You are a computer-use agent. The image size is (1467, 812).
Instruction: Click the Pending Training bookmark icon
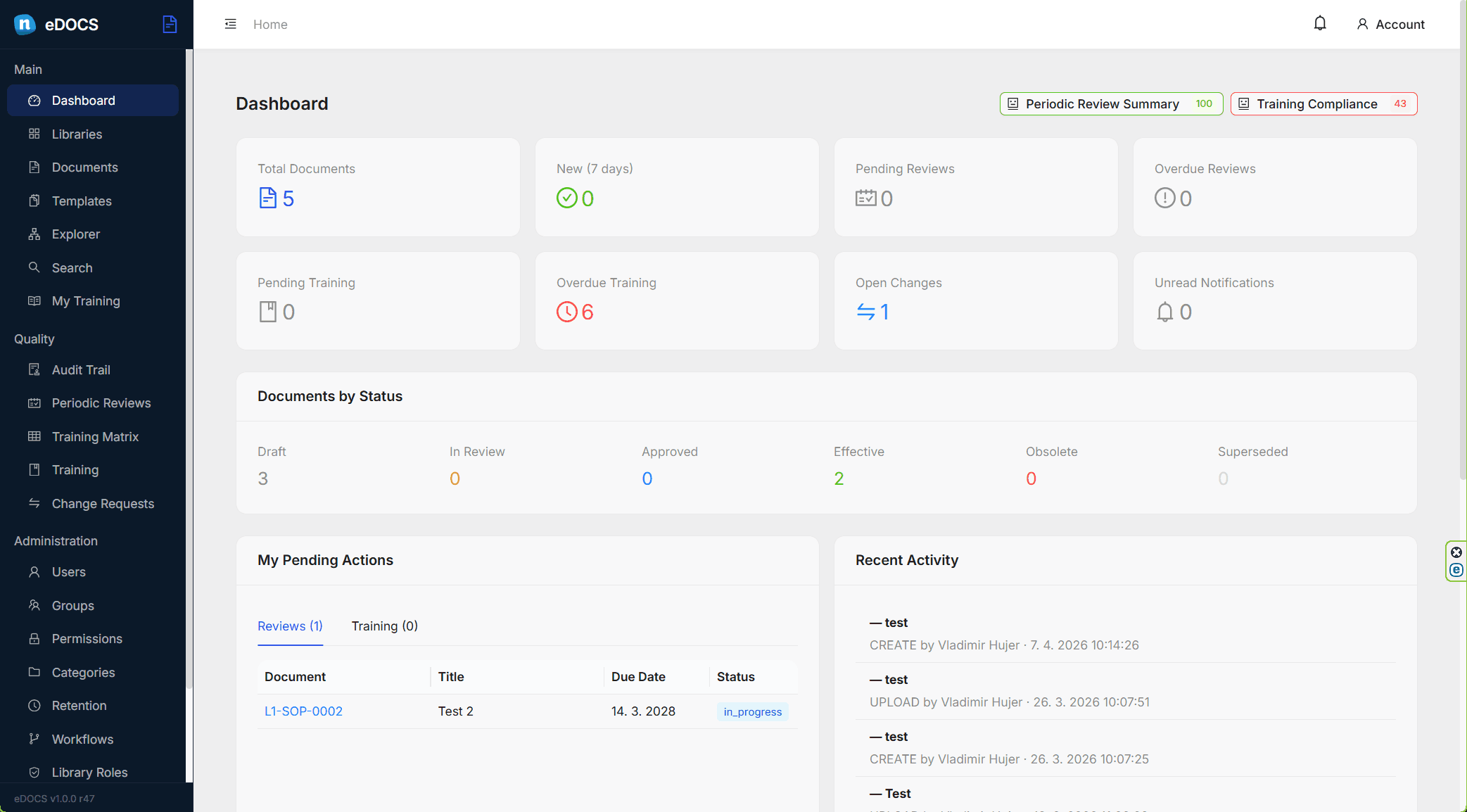click(x=268, y=312)
